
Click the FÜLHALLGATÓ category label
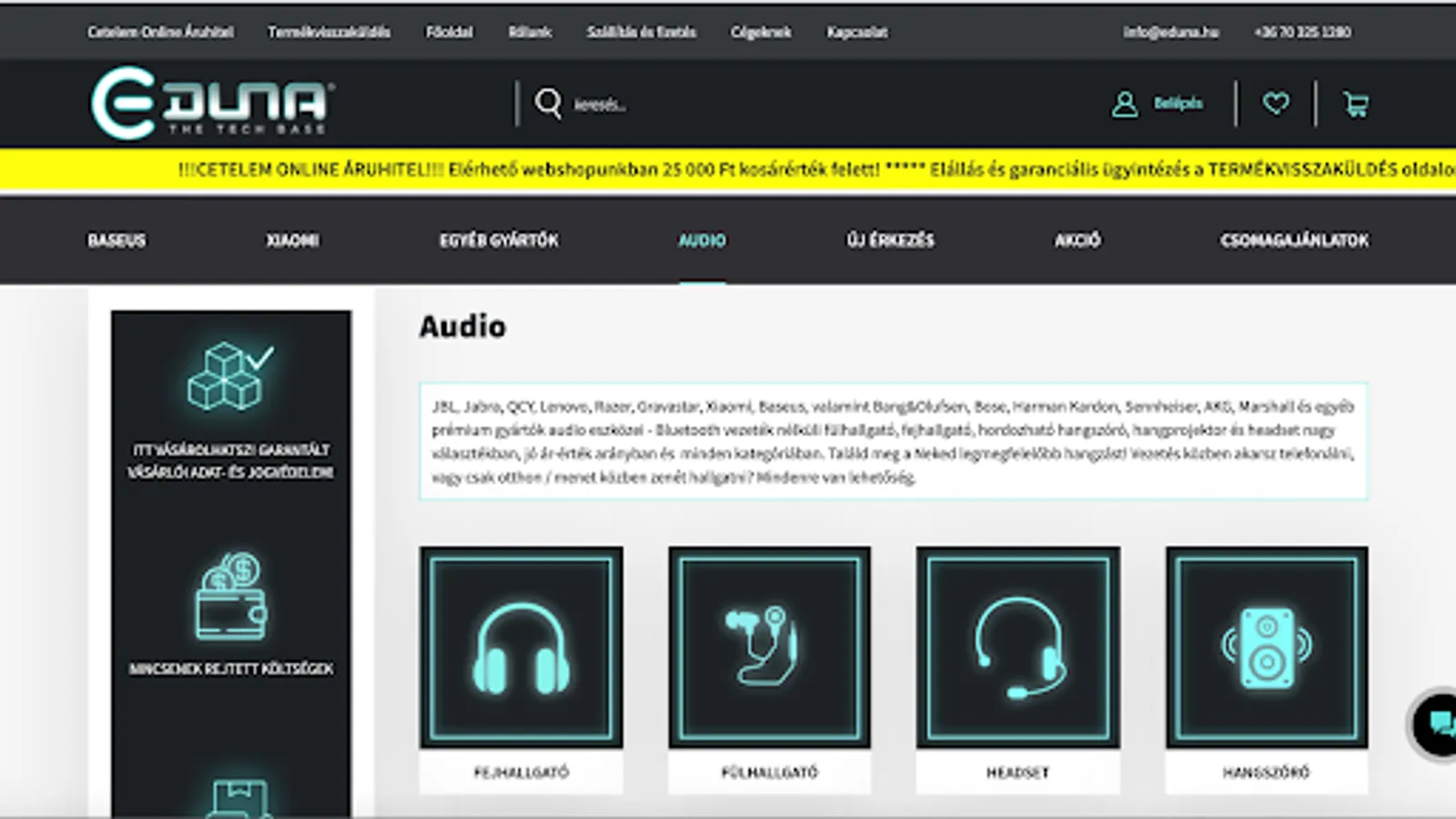point(770,773)
